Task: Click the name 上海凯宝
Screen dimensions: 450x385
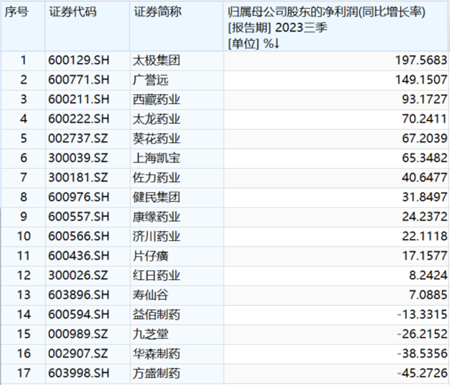Action: click(x=156, y=158)
